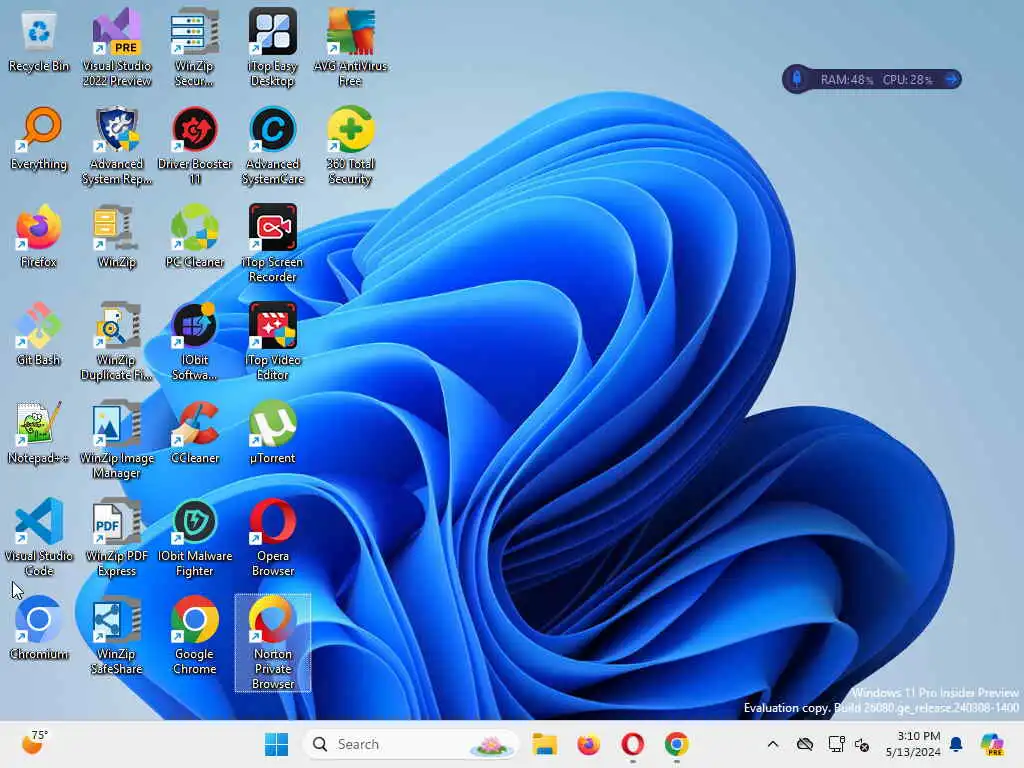
Task: Launch iTop Screen Recorder icon
Action: (272, 244)
